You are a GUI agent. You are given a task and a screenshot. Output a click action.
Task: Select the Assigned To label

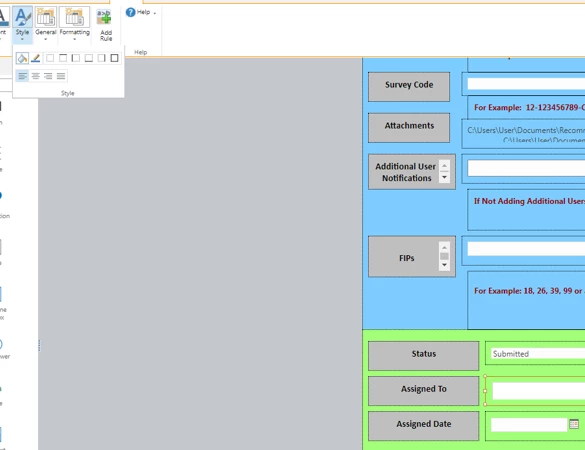click(423, 391)
